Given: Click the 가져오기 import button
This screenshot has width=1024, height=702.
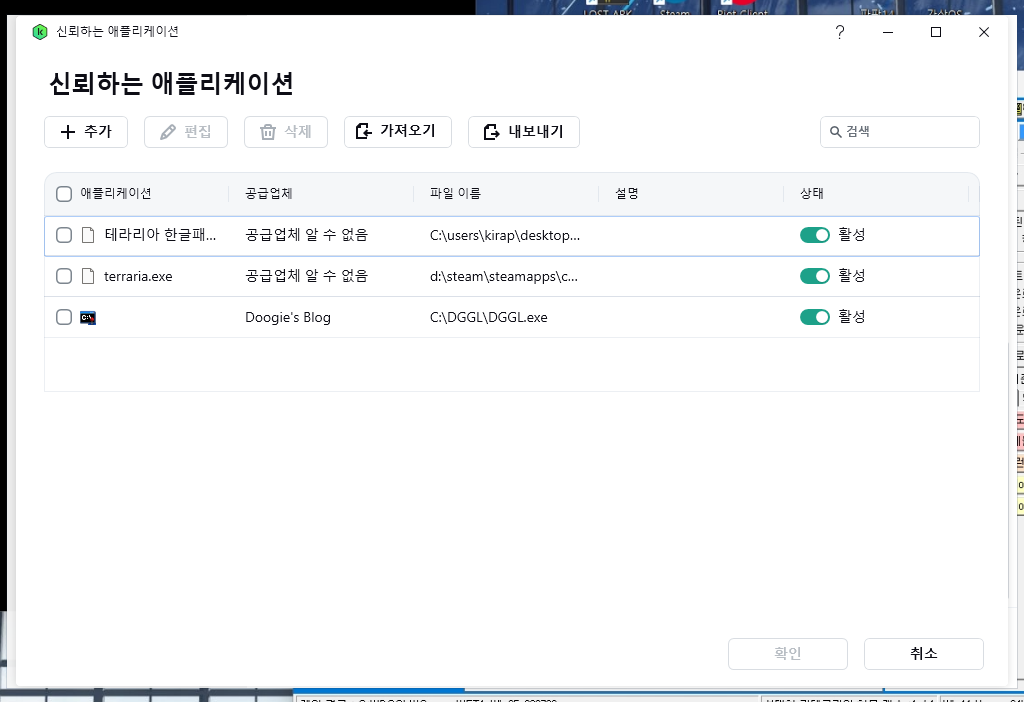Looking at the screenshot, I should pyautogui.click(x=398, y=132).
